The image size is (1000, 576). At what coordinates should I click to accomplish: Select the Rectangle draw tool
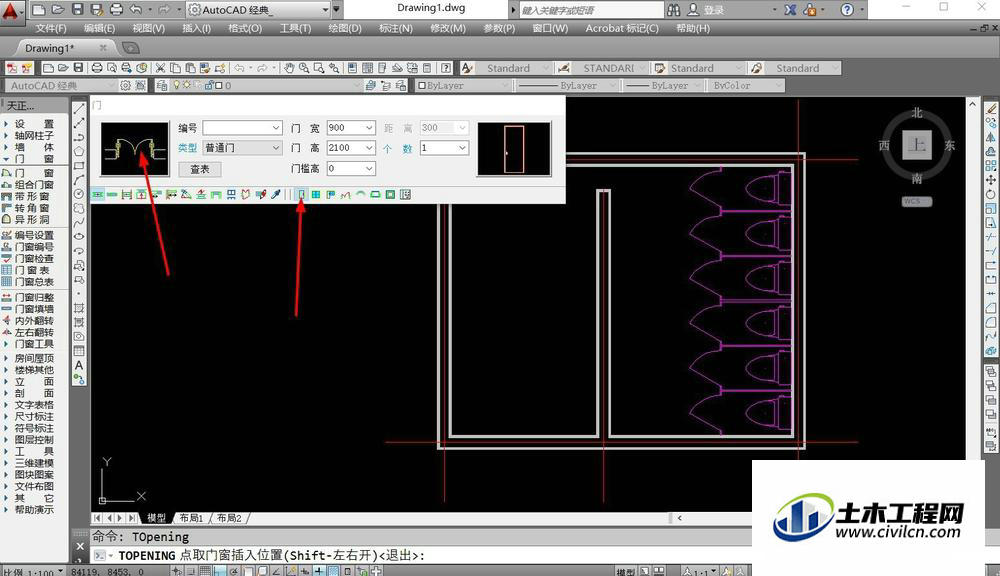click(x=79, y=165)
